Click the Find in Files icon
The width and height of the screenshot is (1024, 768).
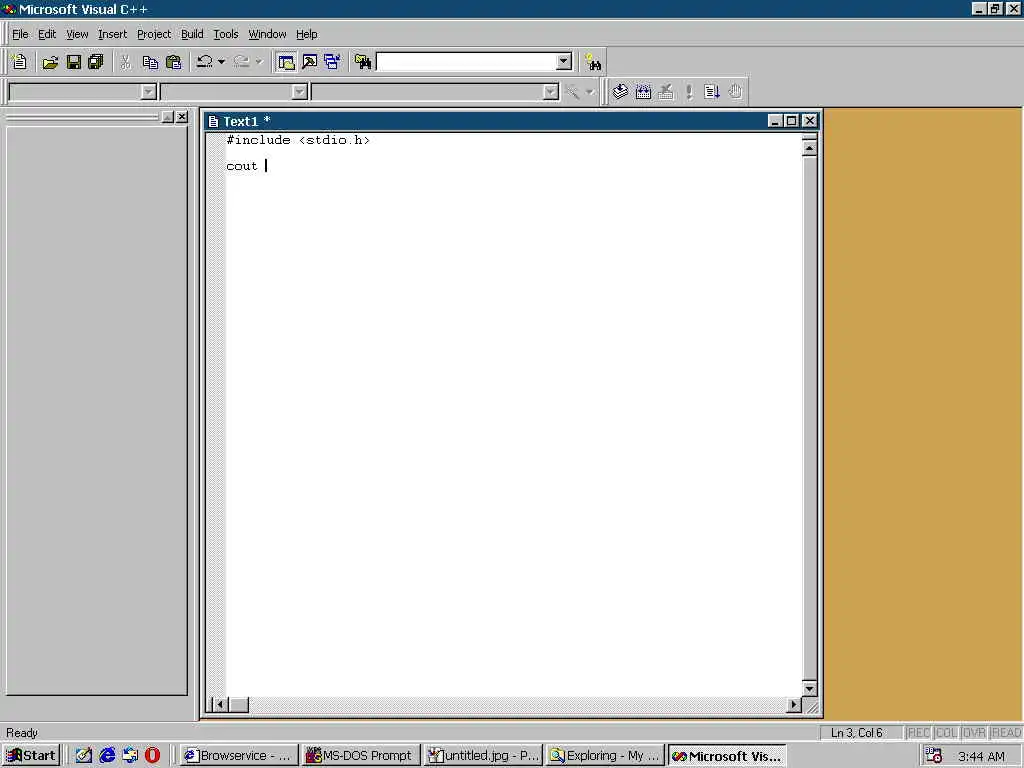(x=363, y=62)
